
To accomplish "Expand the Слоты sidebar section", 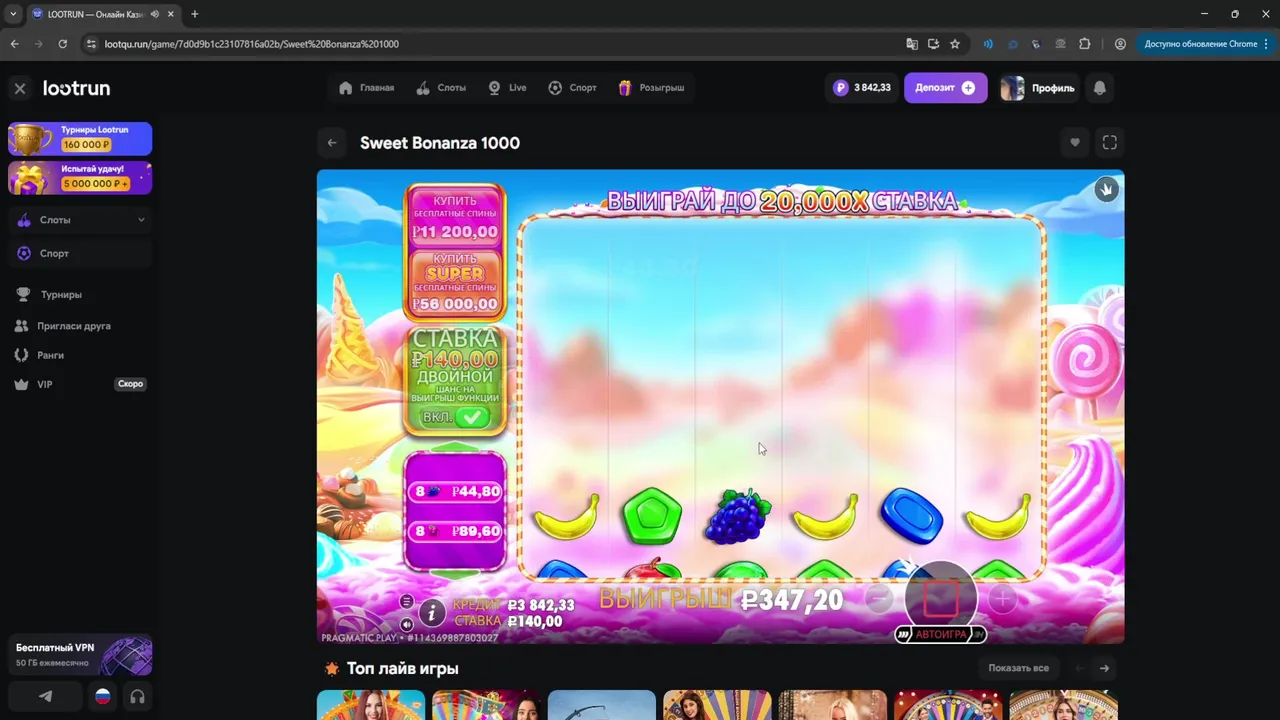I will [x=80, y=220].
